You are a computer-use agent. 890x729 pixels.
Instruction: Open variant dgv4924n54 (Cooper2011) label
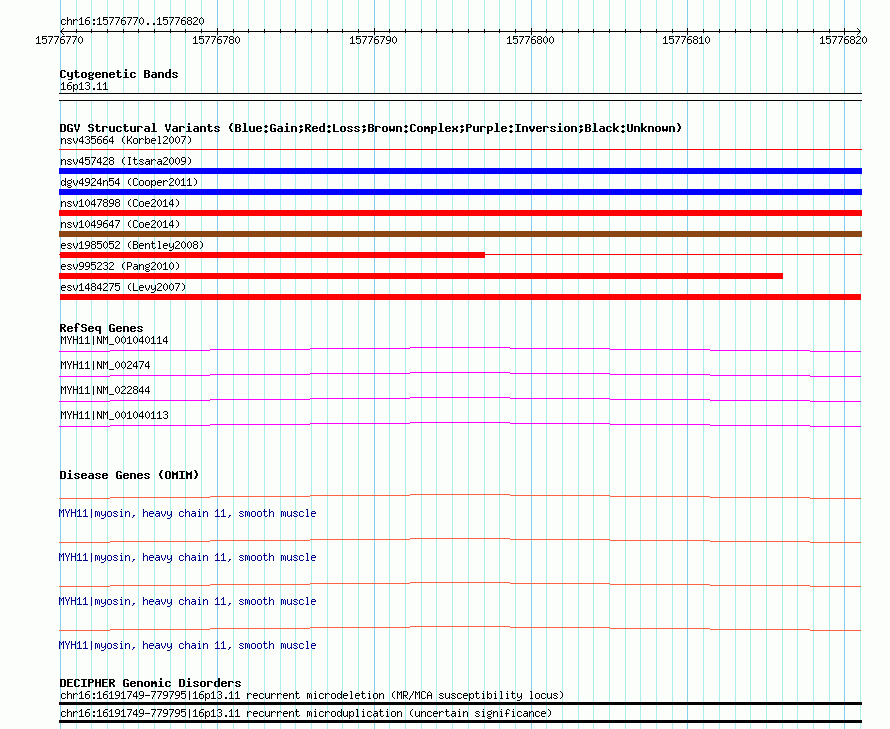(x=129, y=182)
